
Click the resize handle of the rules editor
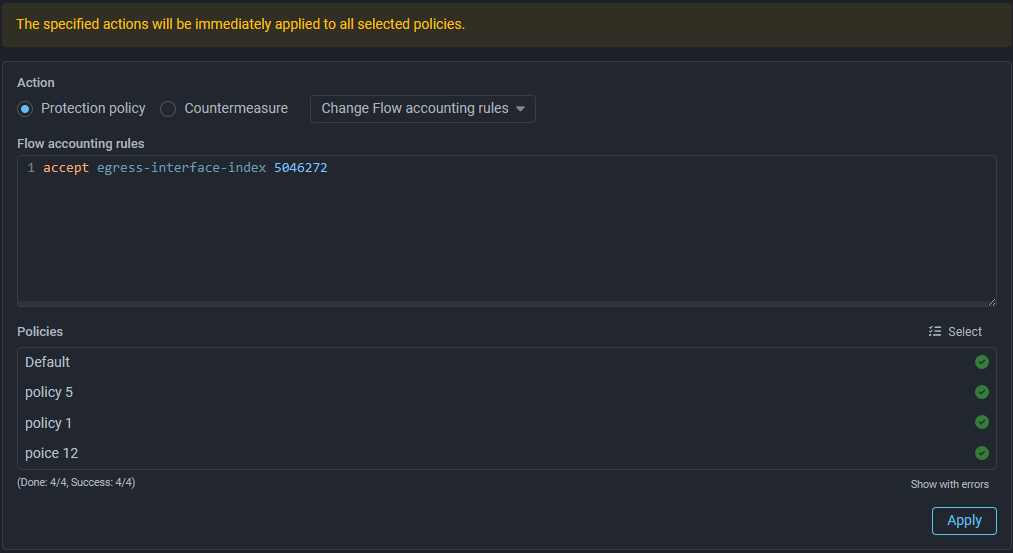(x=991, y=301)
